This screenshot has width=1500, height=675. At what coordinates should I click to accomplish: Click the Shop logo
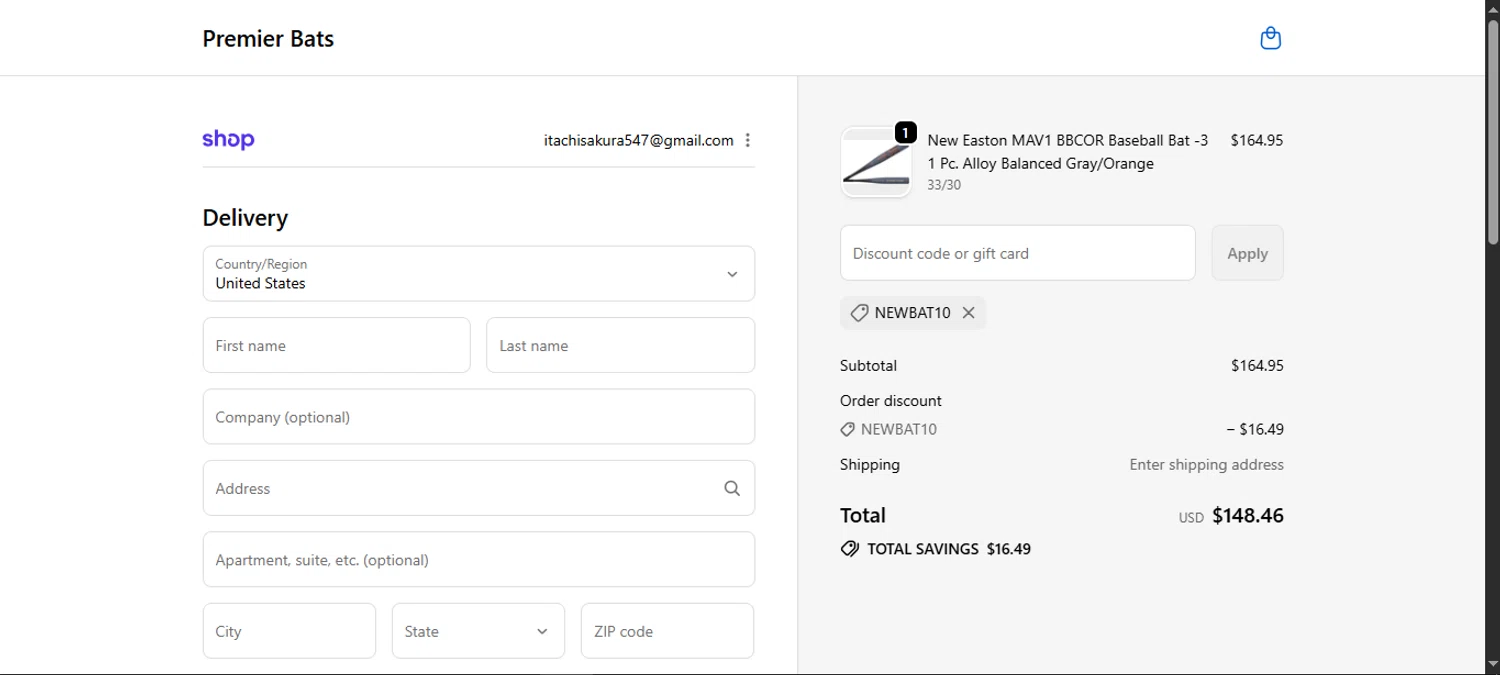coord(228,140)
